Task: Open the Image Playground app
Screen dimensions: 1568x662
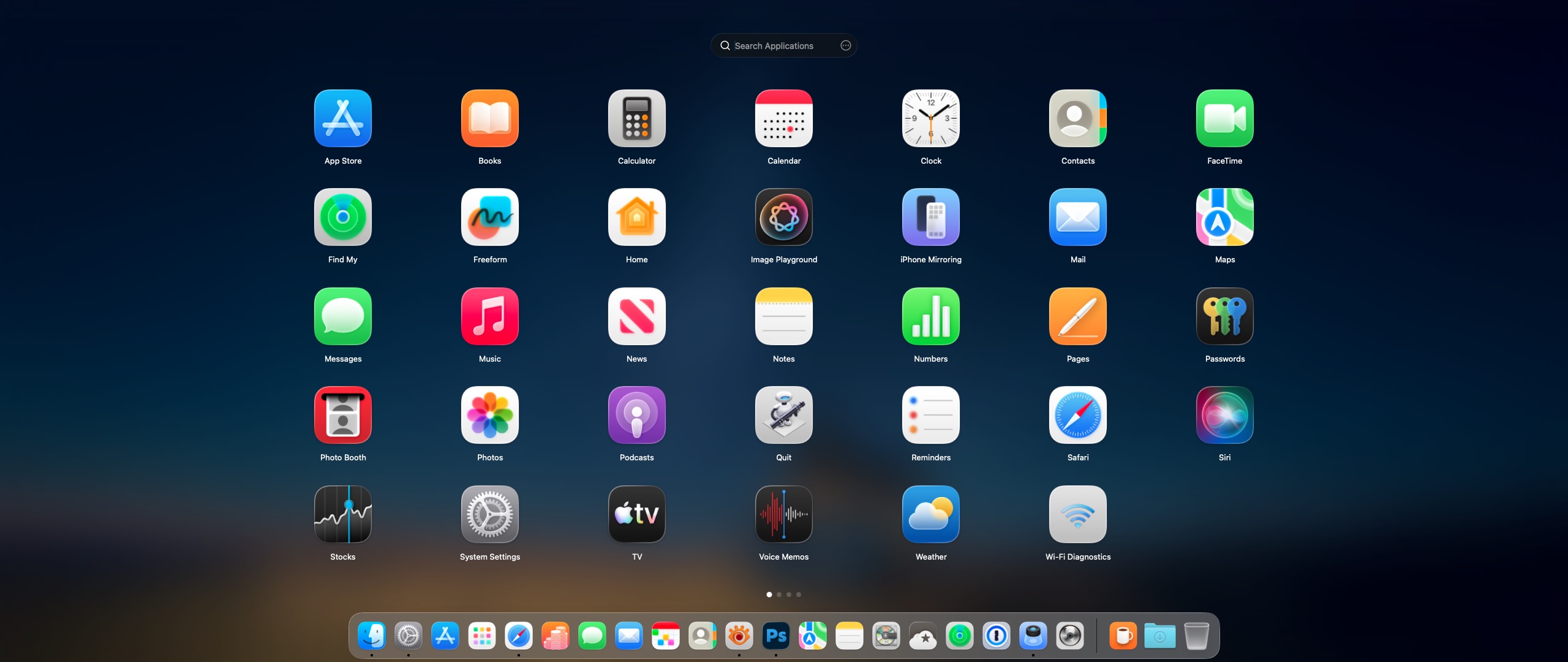Action: [x=783, y=217]
